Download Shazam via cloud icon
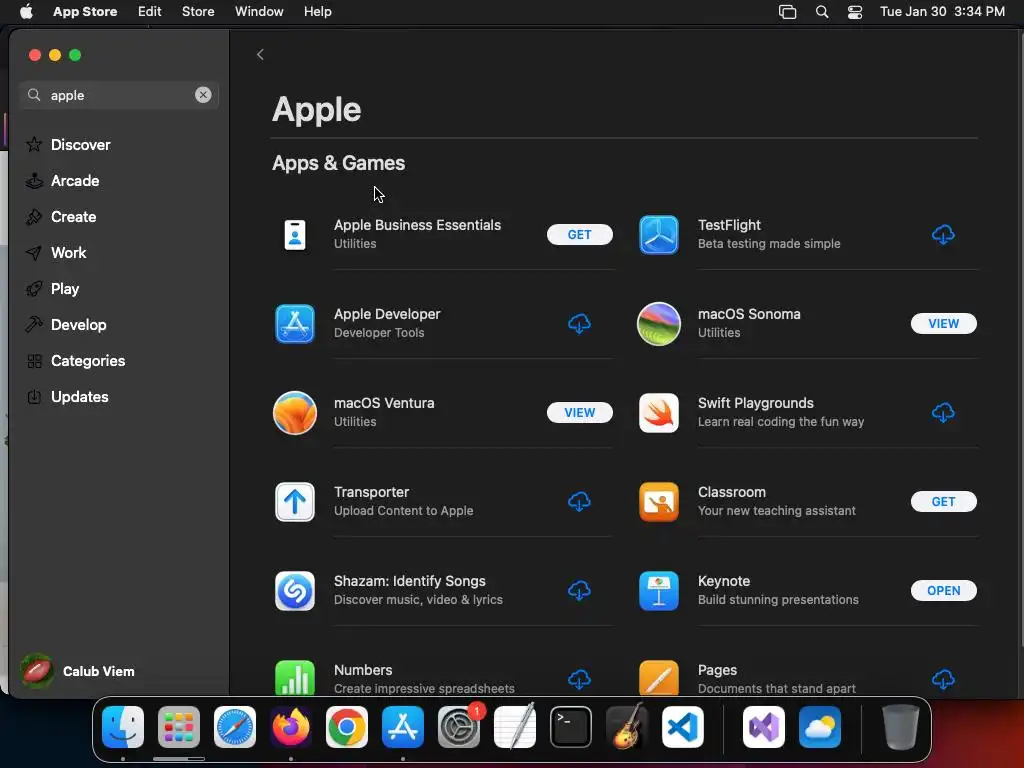The width and height of the screenshot is (1024, 768). pos(579,590)
